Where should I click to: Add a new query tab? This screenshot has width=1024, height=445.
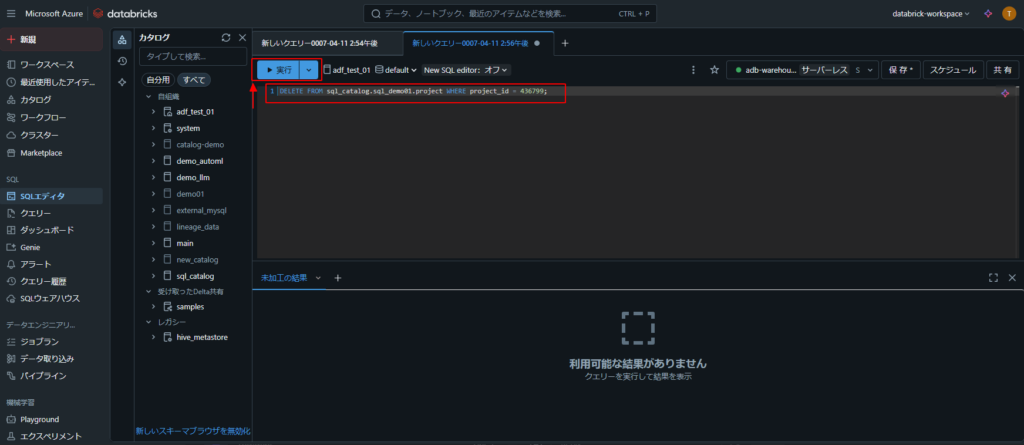point(566,43)
